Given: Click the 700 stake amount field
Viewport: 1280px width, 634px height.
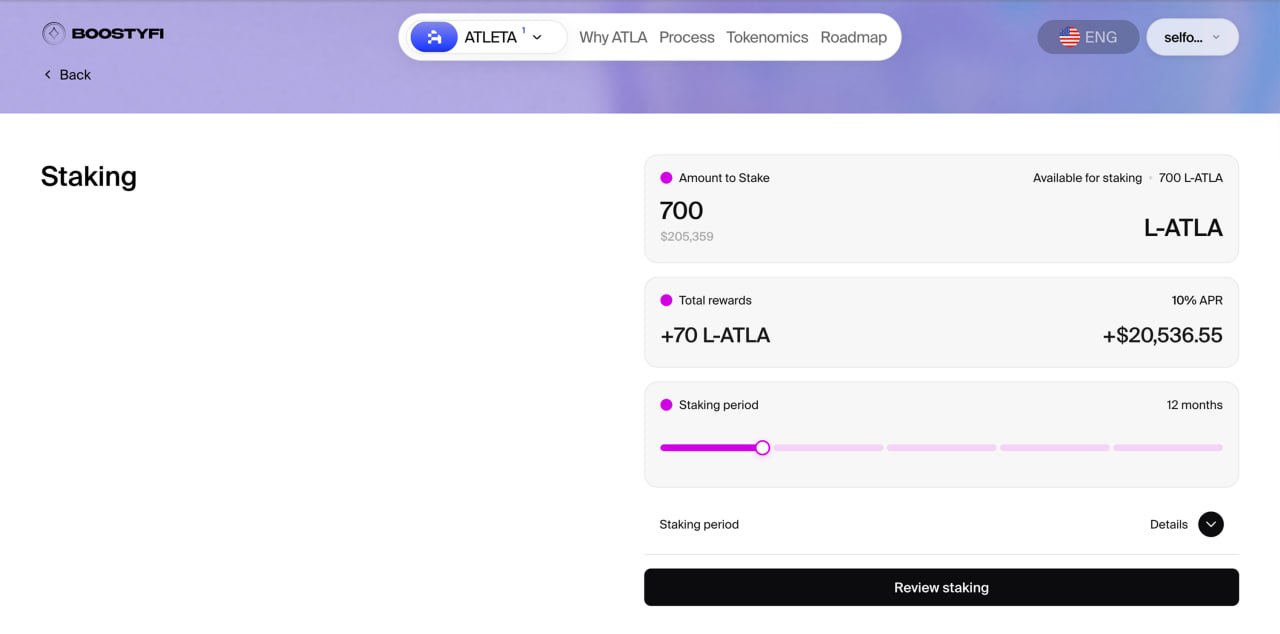Looking at the screenshot, I should [x=682, y=211].
